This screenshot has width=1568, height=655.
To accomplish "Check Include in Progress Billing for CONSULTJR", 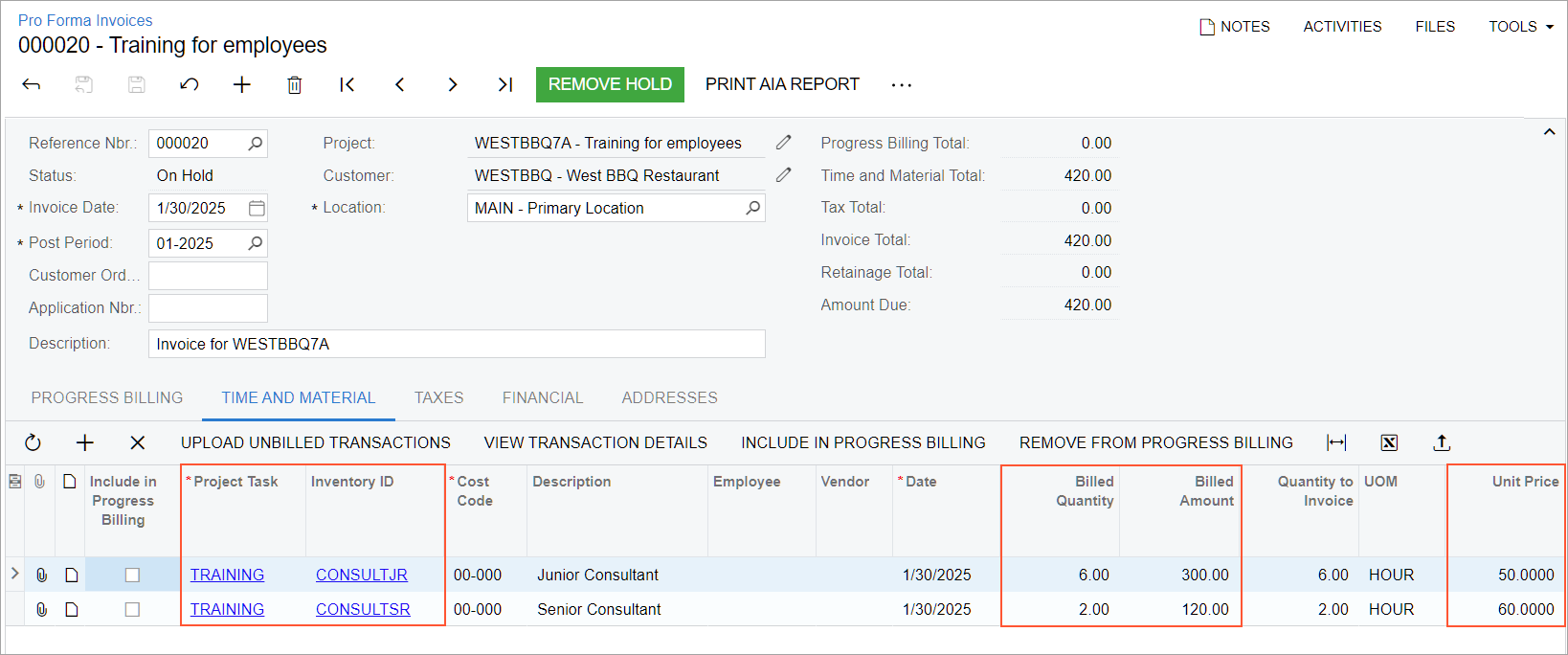I will [132, 575].
